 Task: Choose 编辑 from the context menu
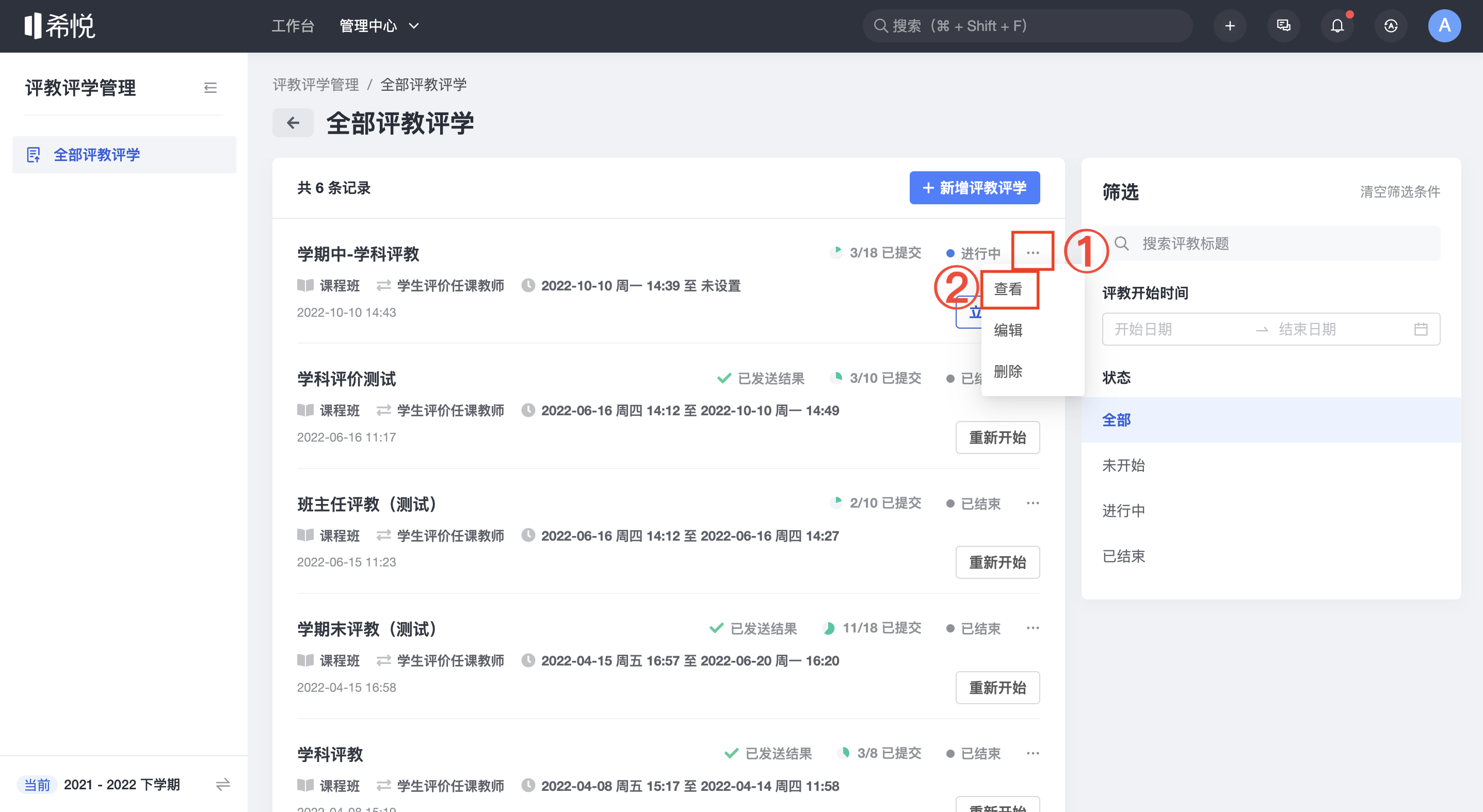click(x=1009, y=330)
